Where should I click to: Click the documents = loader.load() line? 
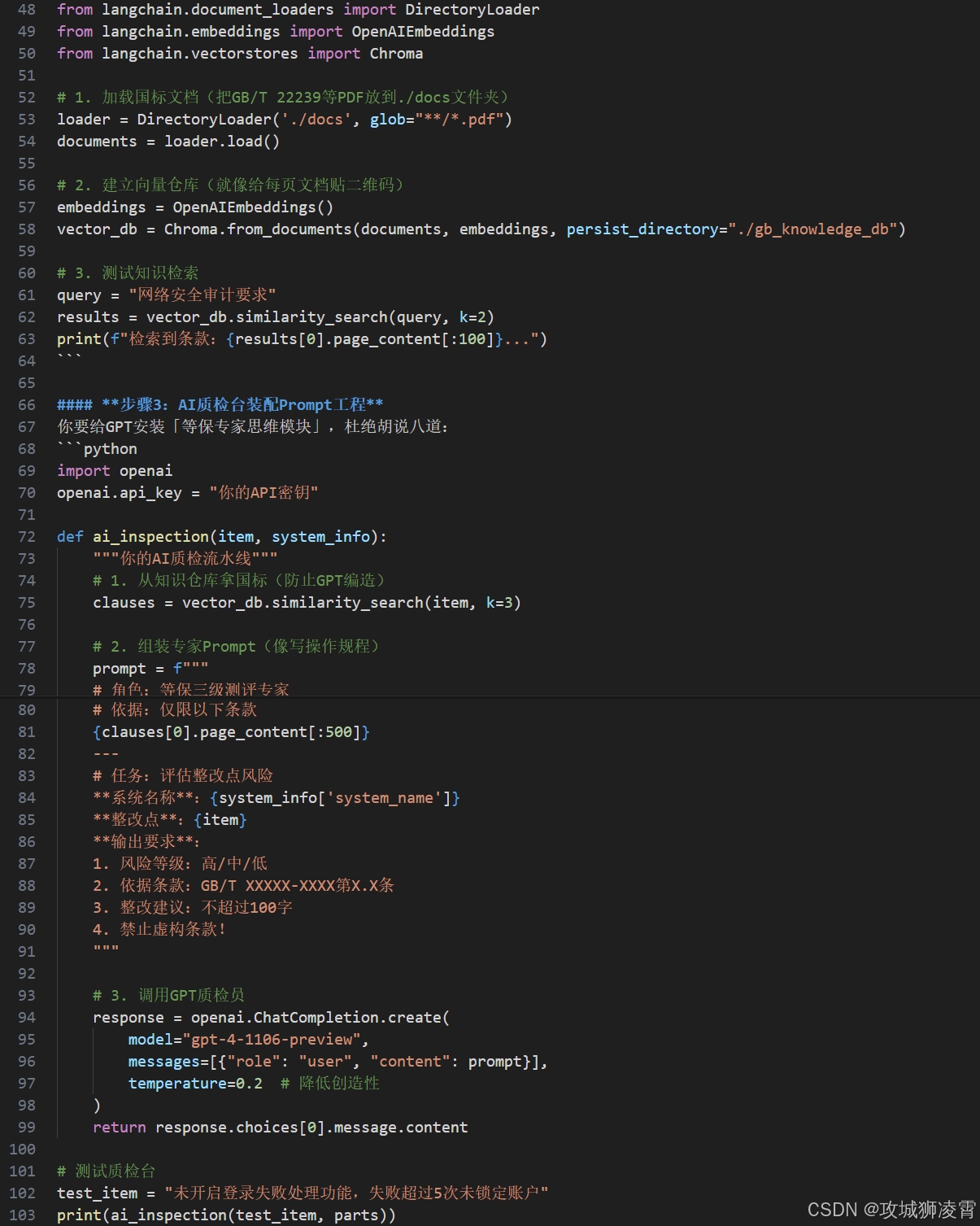click(168, 142)
